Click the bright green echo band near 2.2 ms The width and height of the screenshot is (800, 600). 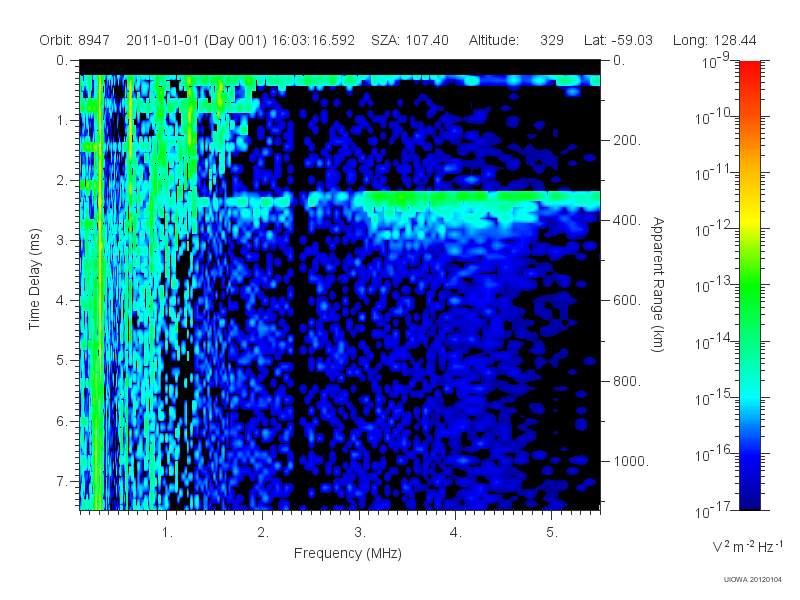coord(480,197)
